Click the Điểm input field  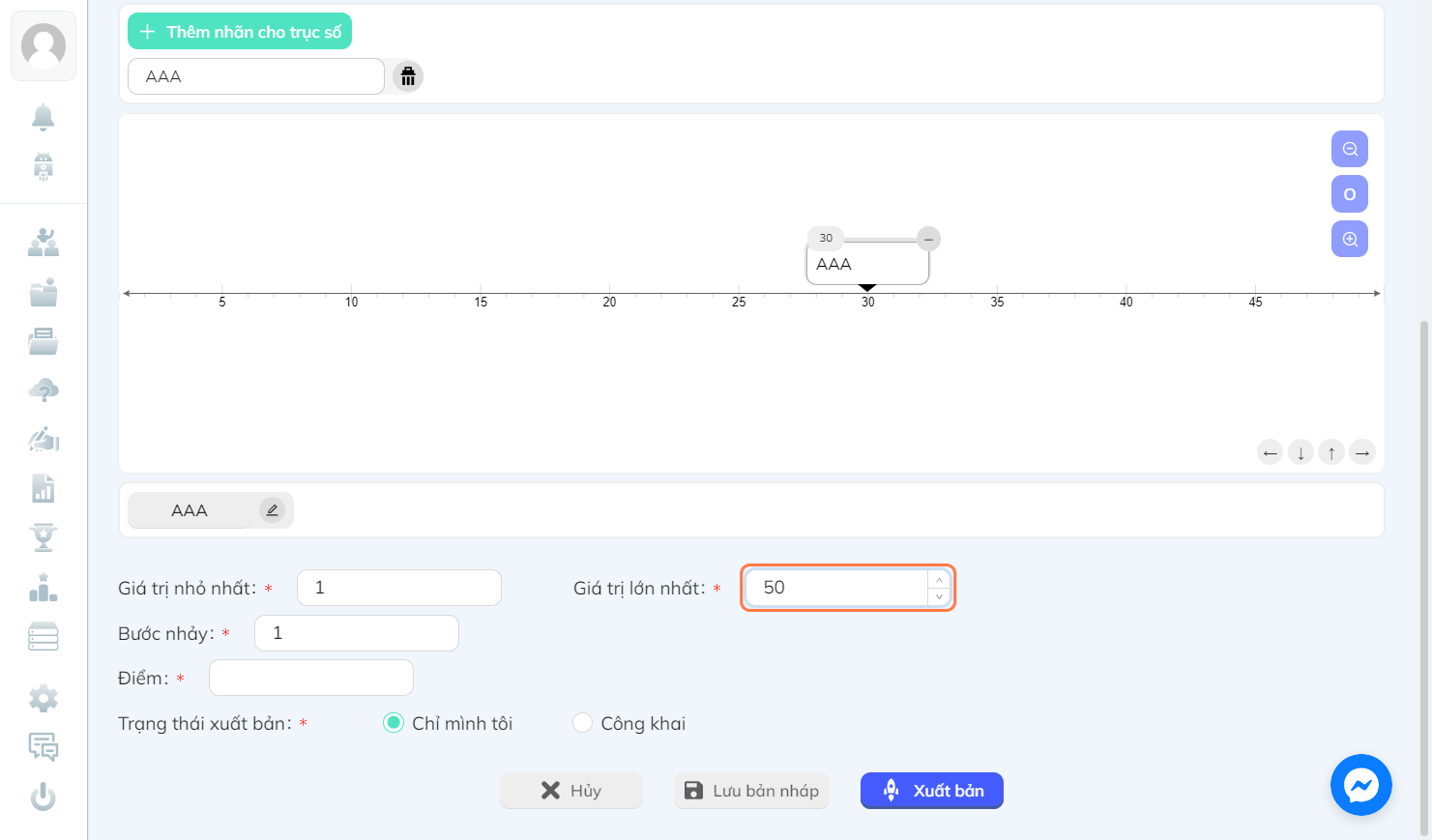click(311, 678)
